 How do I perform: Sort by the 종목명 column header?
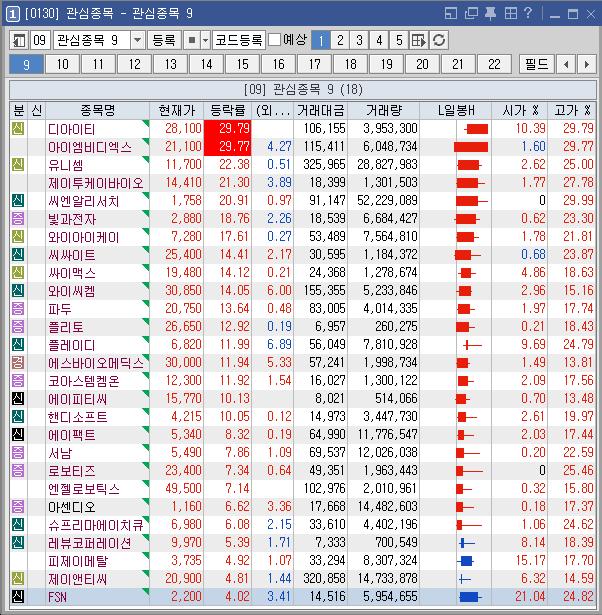click(98, 111)
